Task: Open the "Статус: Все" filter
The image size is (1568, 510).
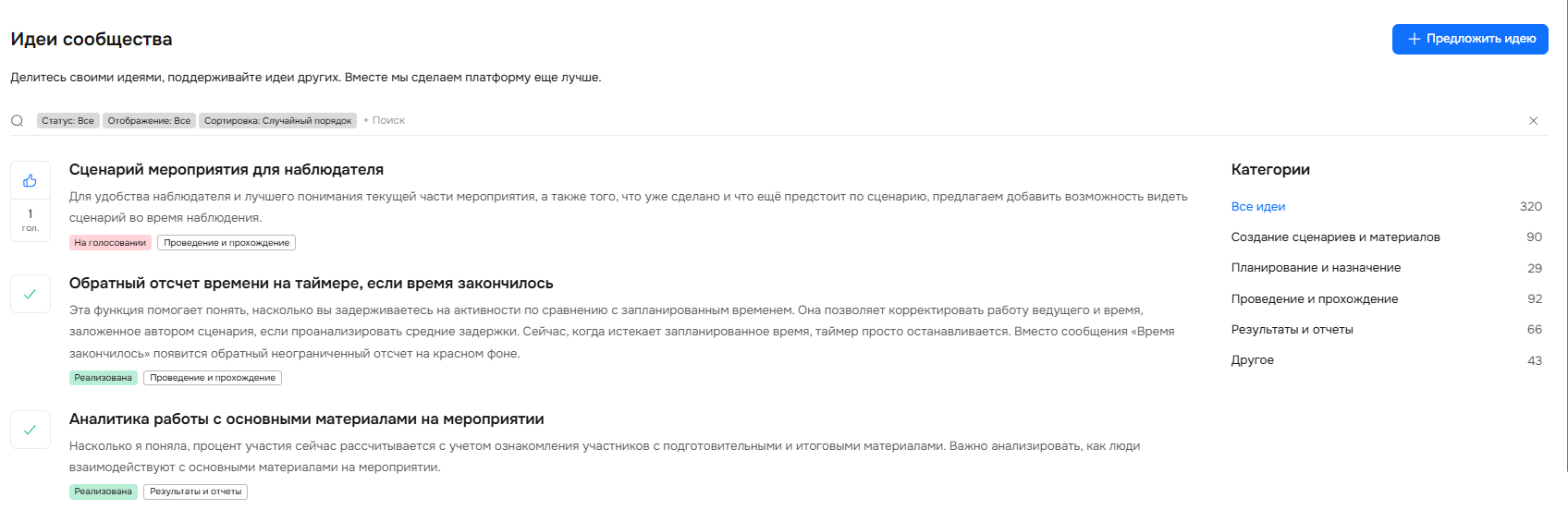Action: [68, 121]
